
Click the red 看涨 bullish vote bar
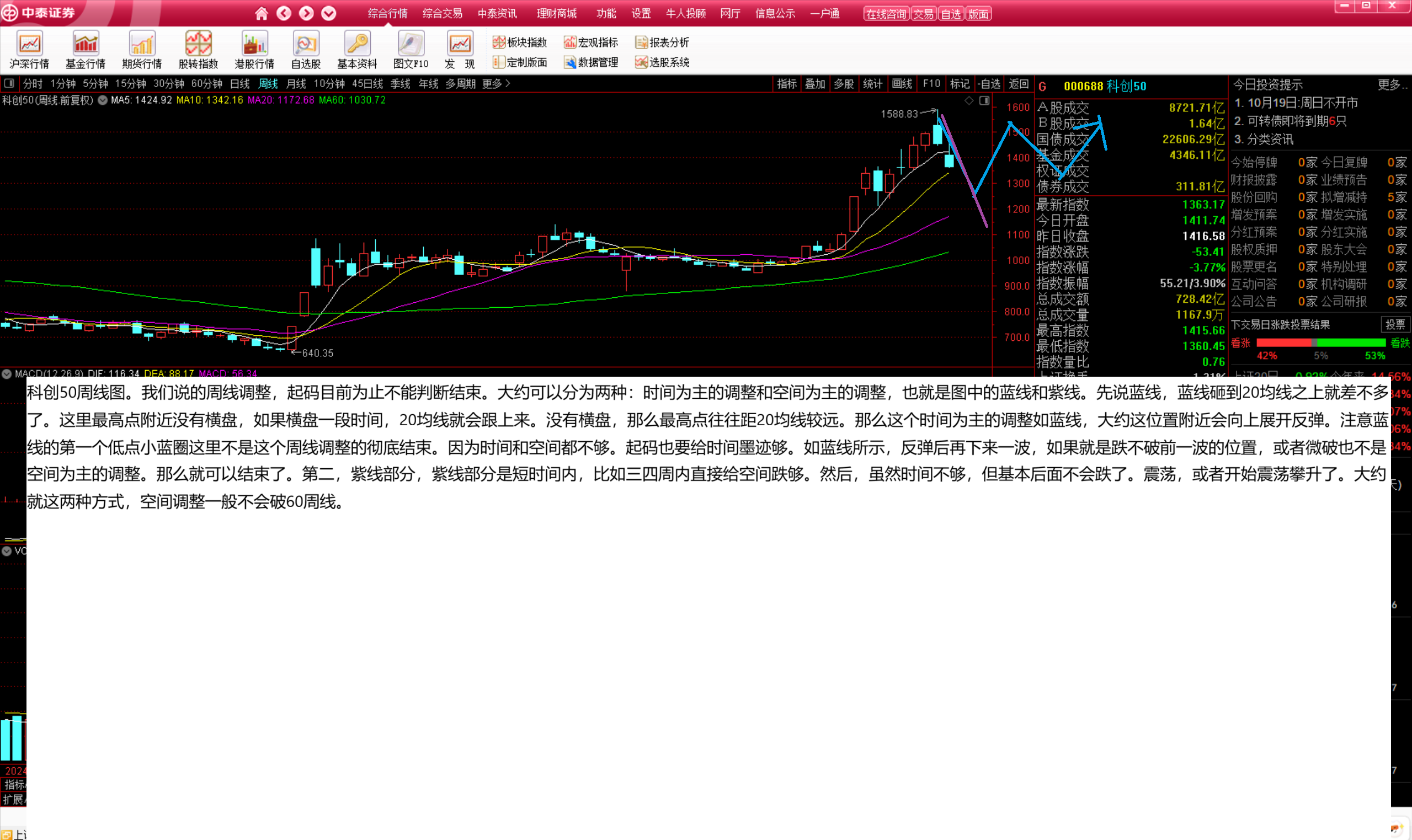point(1283,343)
